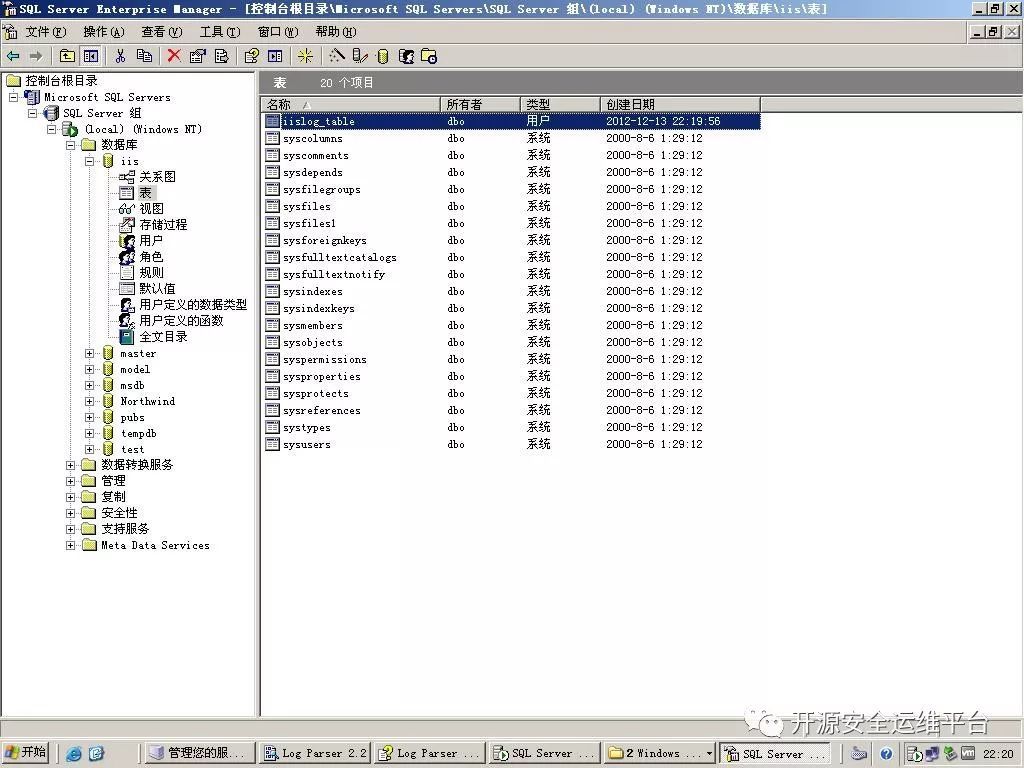
Task: Open the 窗口(W) menu
Action: tap(278, 31)
